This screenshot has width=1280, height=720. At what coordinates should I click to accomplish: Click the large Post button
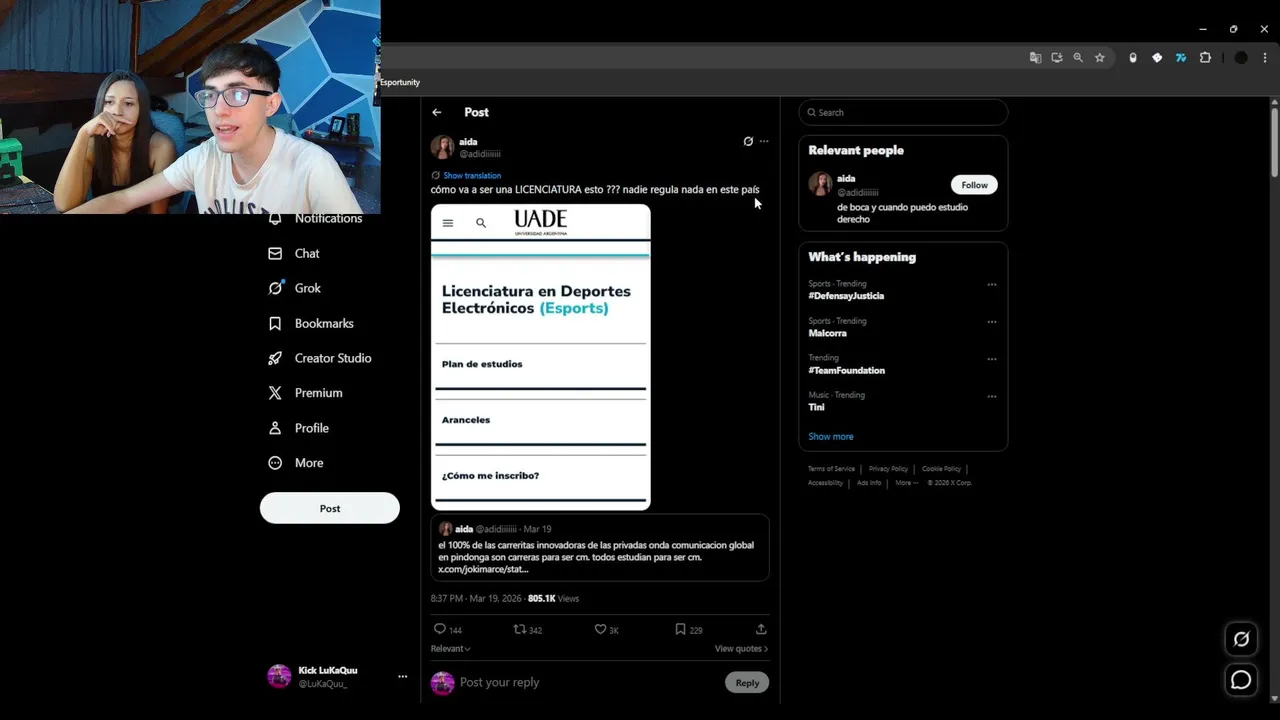pyautogui.click(x=330, y=508)
